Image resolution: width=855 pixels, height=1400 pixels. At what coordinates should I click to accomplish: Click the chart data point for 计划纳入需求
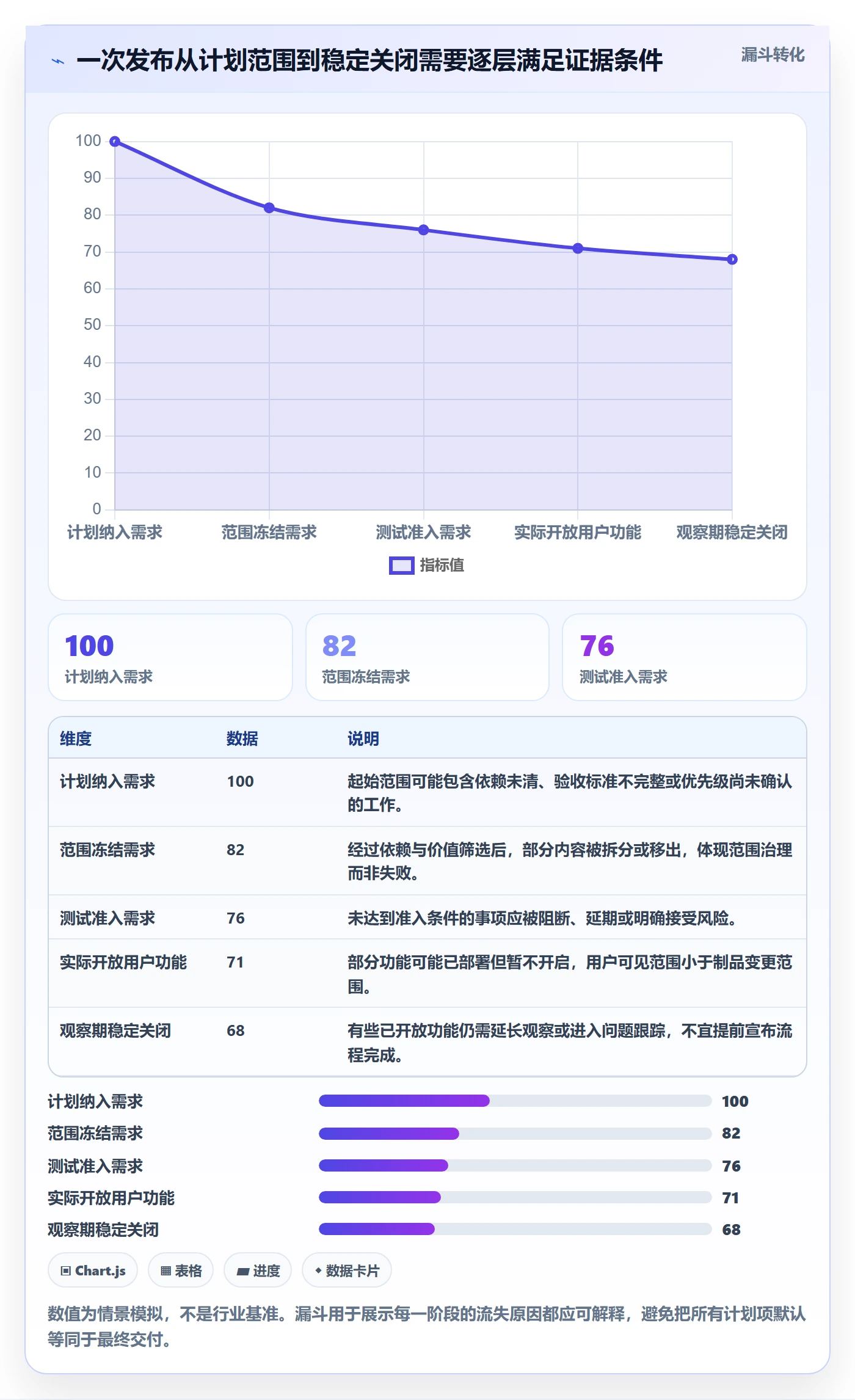115,142
